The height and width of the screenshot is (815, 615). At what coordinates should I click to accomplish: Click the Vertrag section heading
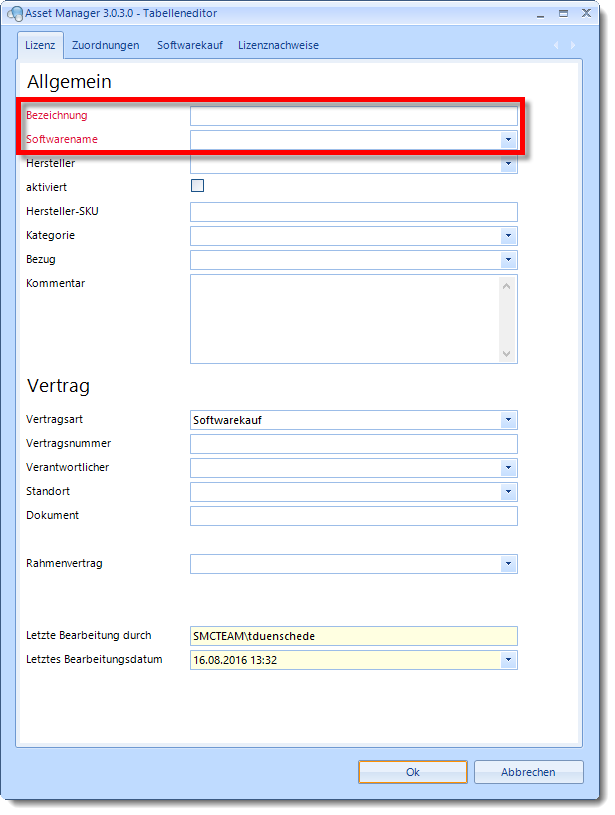coord(58,386)
